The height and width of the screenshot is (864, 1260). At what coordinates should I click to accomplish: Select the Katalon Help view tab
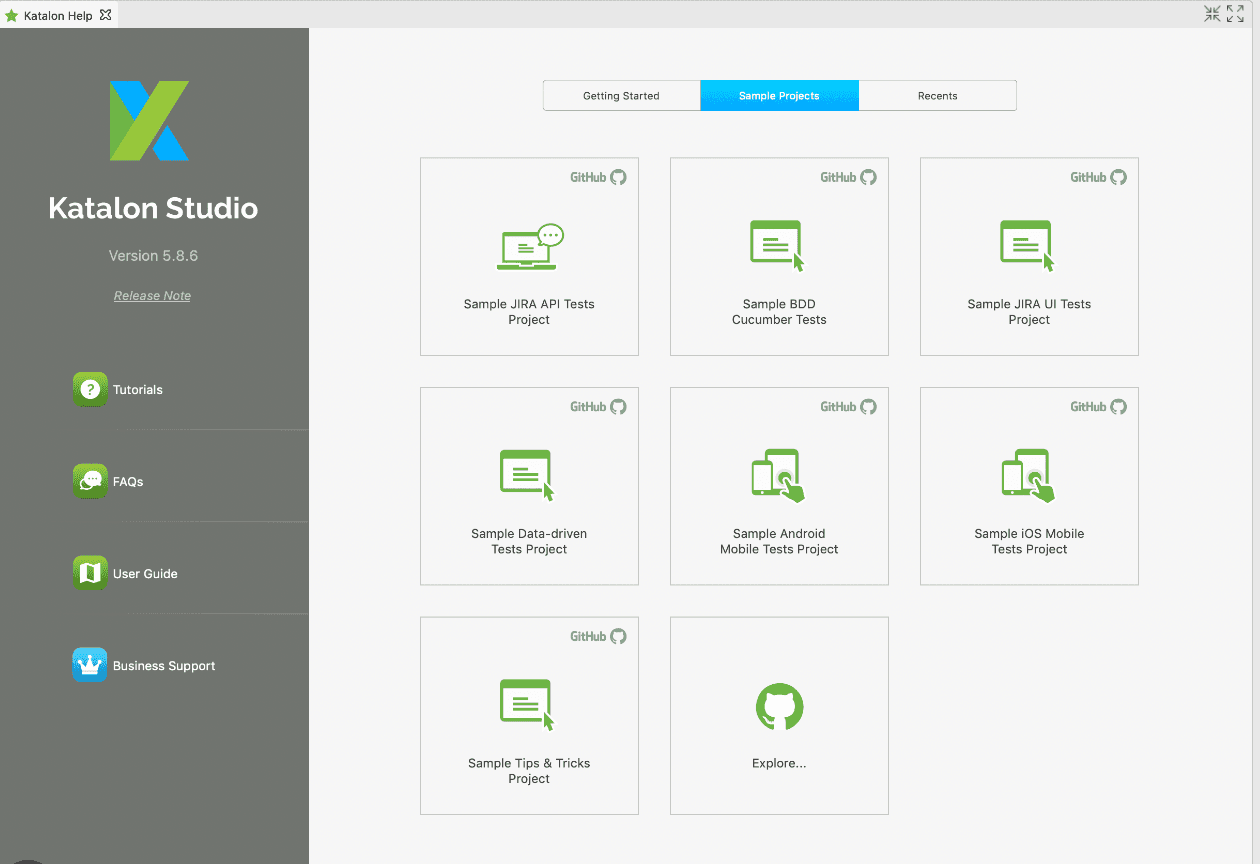coord(58,15)
